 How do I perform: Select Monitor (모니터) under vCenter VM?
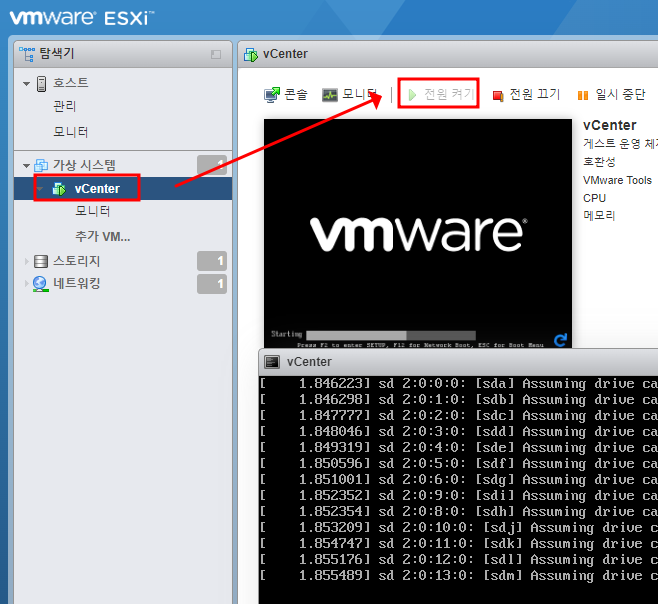(93, 211)
